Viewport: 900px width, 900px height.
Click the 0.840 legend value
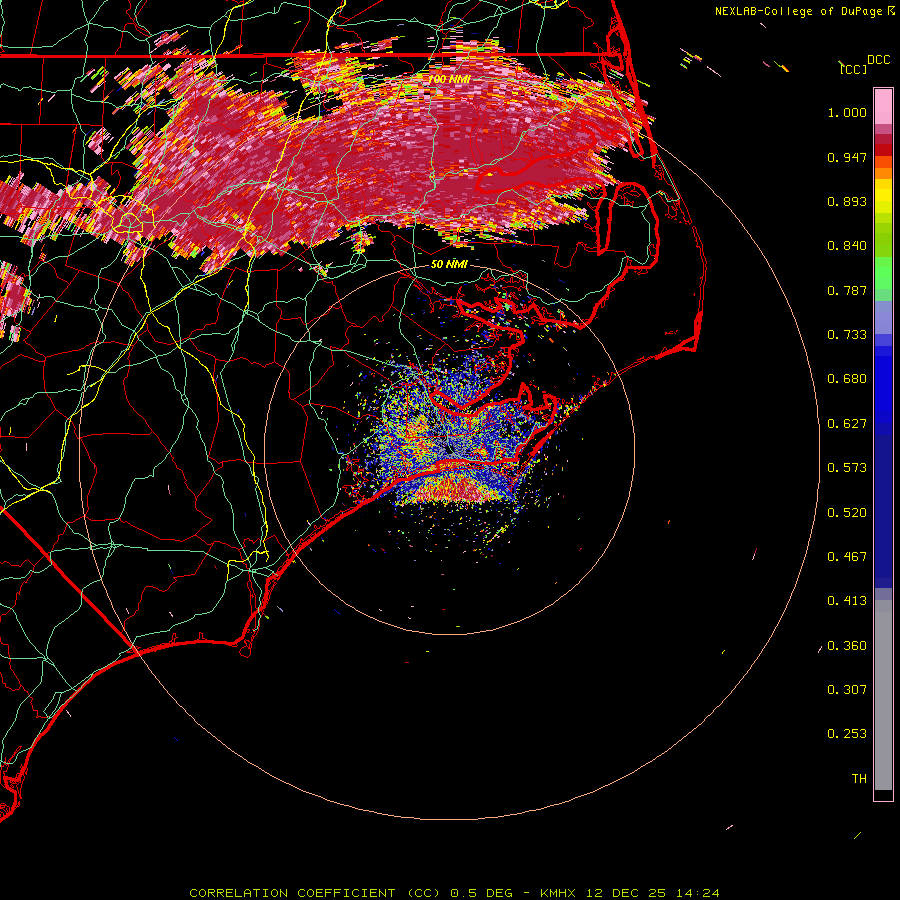pos(847,246)
